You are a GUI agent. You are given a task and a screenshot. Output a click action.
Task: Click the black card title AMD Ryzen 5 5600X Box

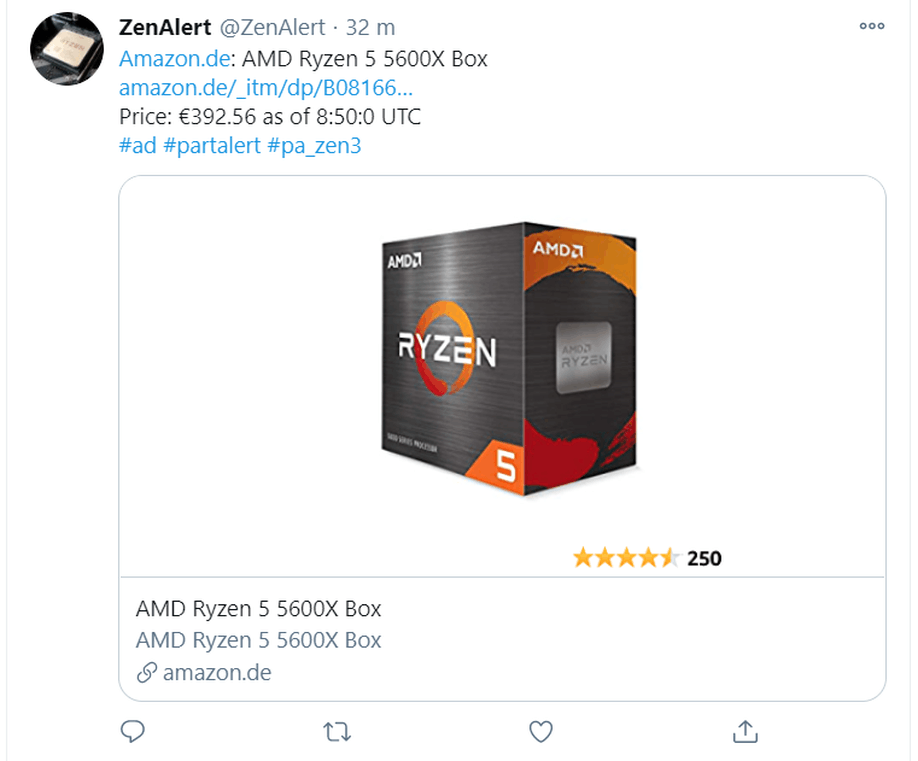258,609
